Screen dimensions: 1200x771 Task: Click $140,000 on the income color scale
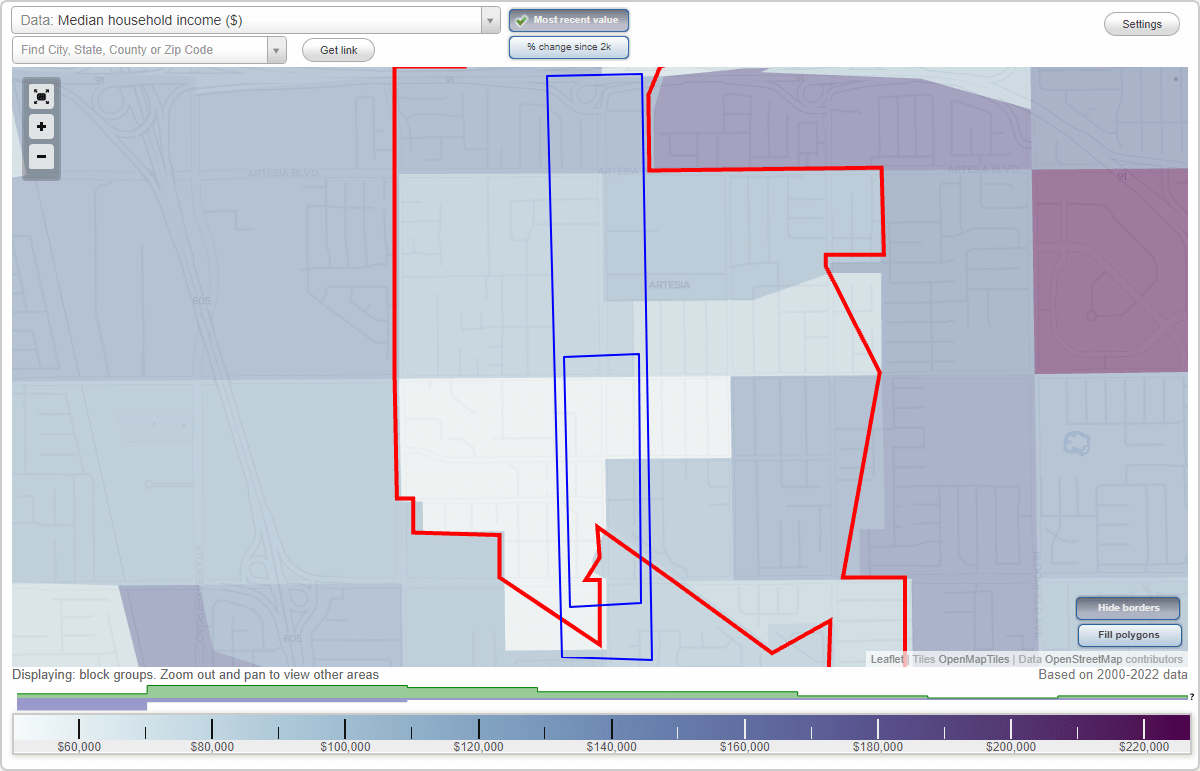tap(611, 746)
